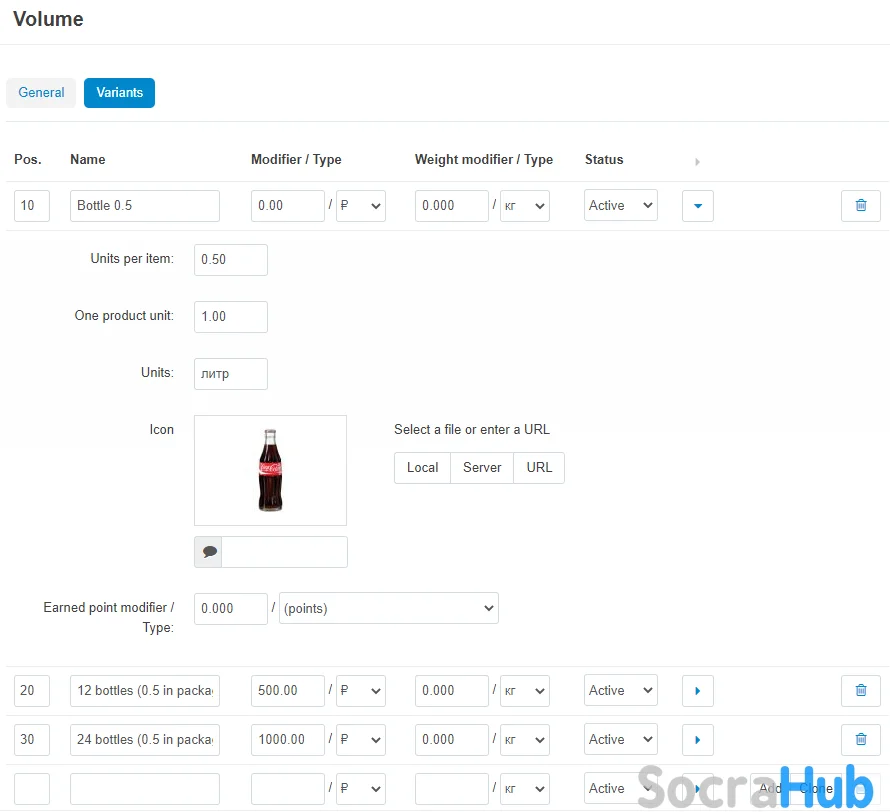The height and width of the screenshot is (812, 890).
Task: Select the Variants tab
Action: tap(119, 93)
